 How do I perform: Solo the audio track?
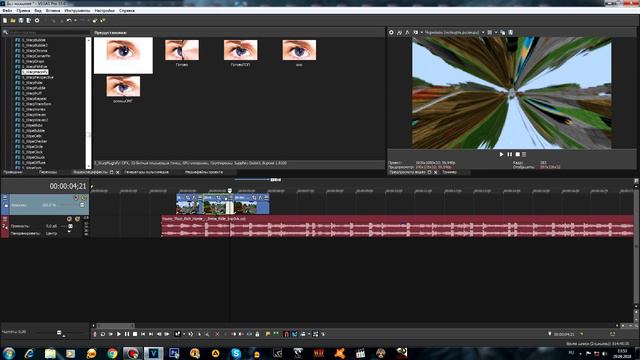point(77,219)
